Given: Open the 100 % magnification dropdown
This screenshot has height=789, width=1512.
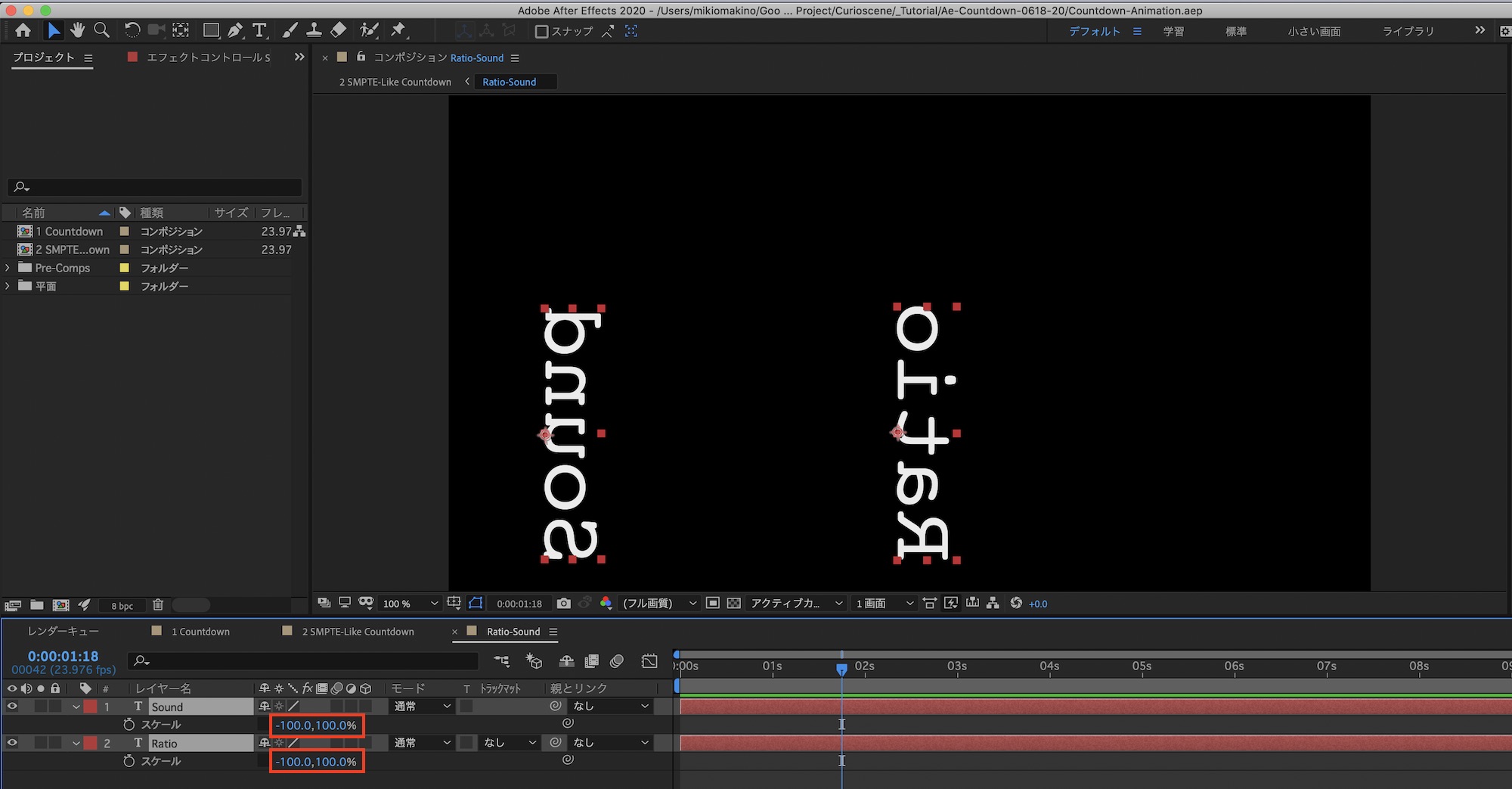Looking at the screenshot, I should (410, 603).
